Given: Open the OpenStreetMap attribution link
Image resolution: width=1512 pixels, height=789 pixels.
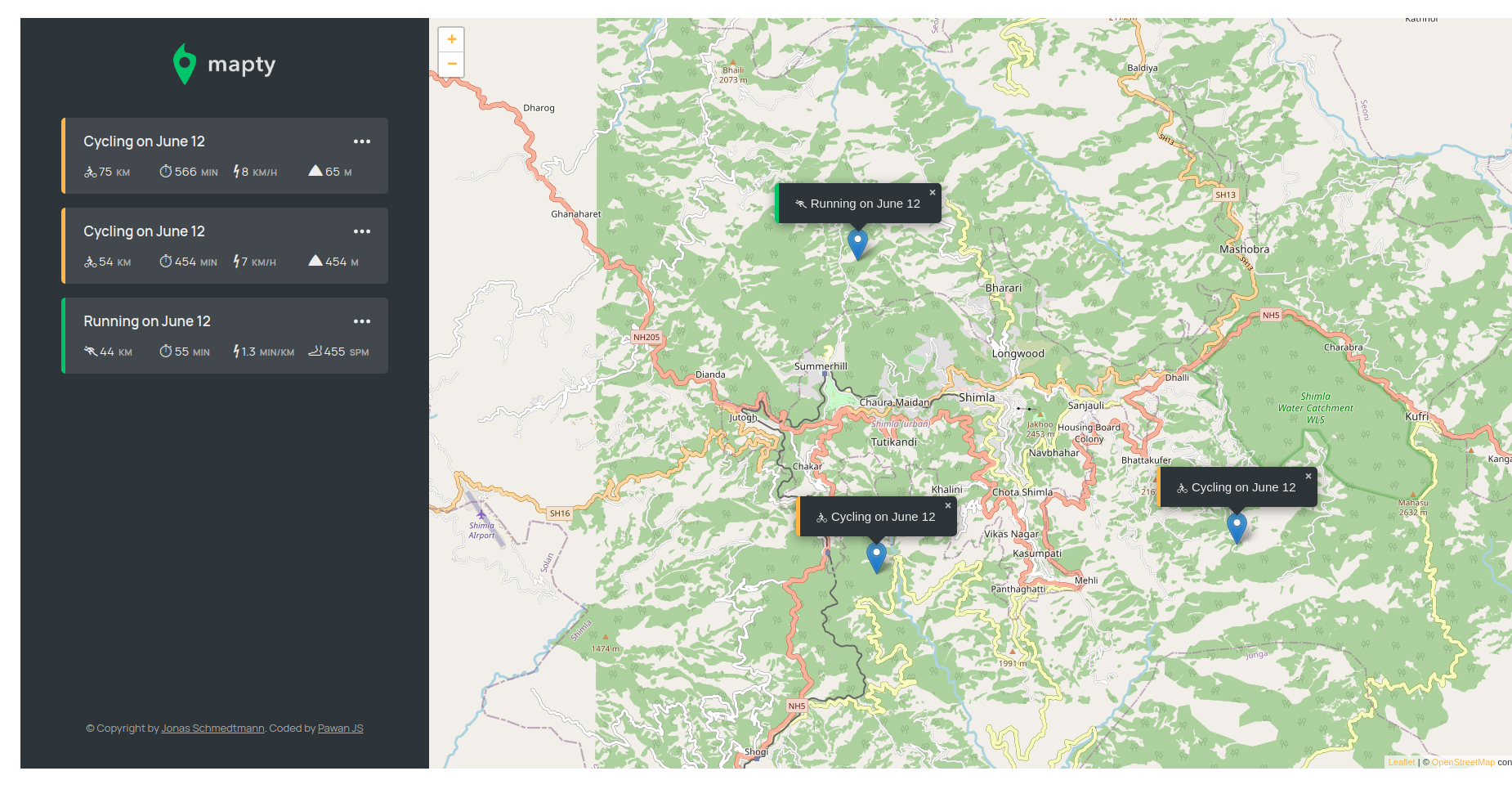Looking at the screenshot, I should 1462,762.
